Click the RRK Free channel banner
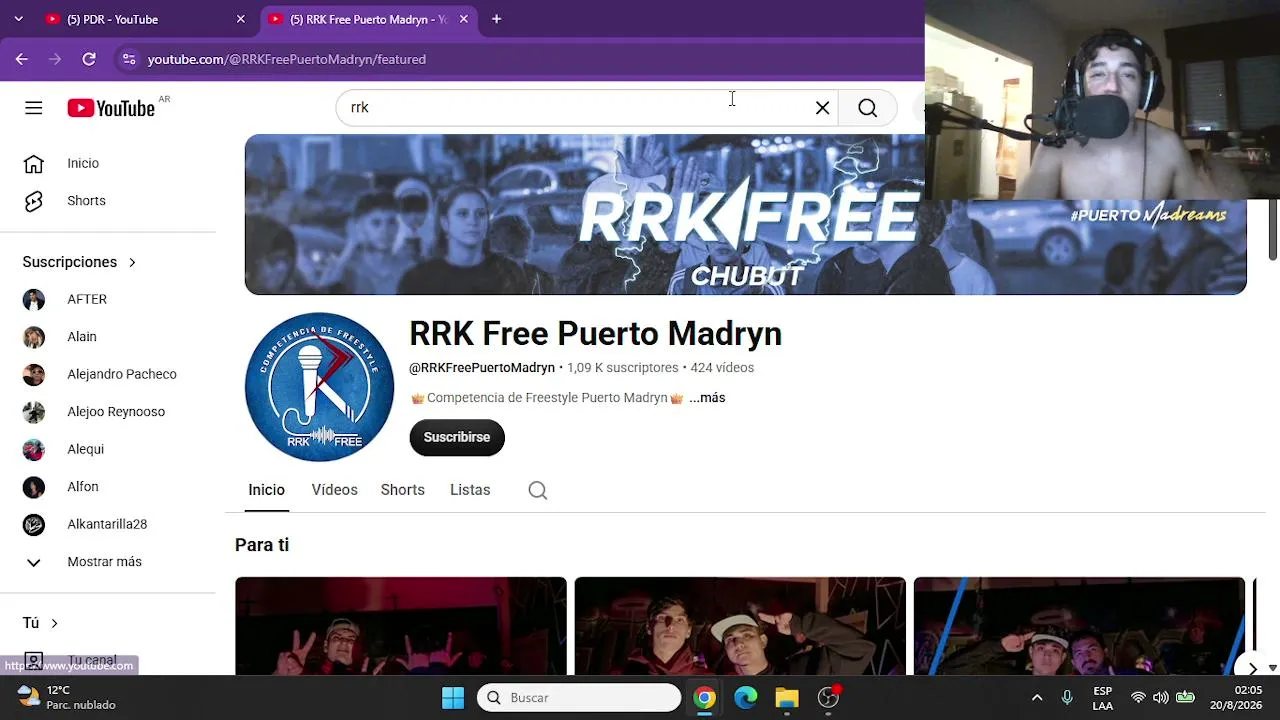This screenshot has width=1280, height=720. pos(746,214)
